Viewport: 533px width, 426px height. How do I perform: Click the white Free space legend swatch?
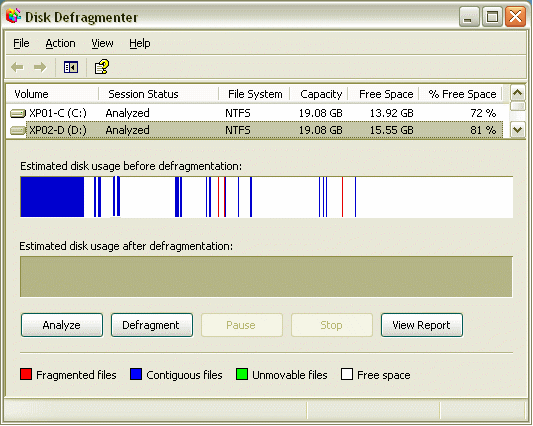(x=347, y=374)
